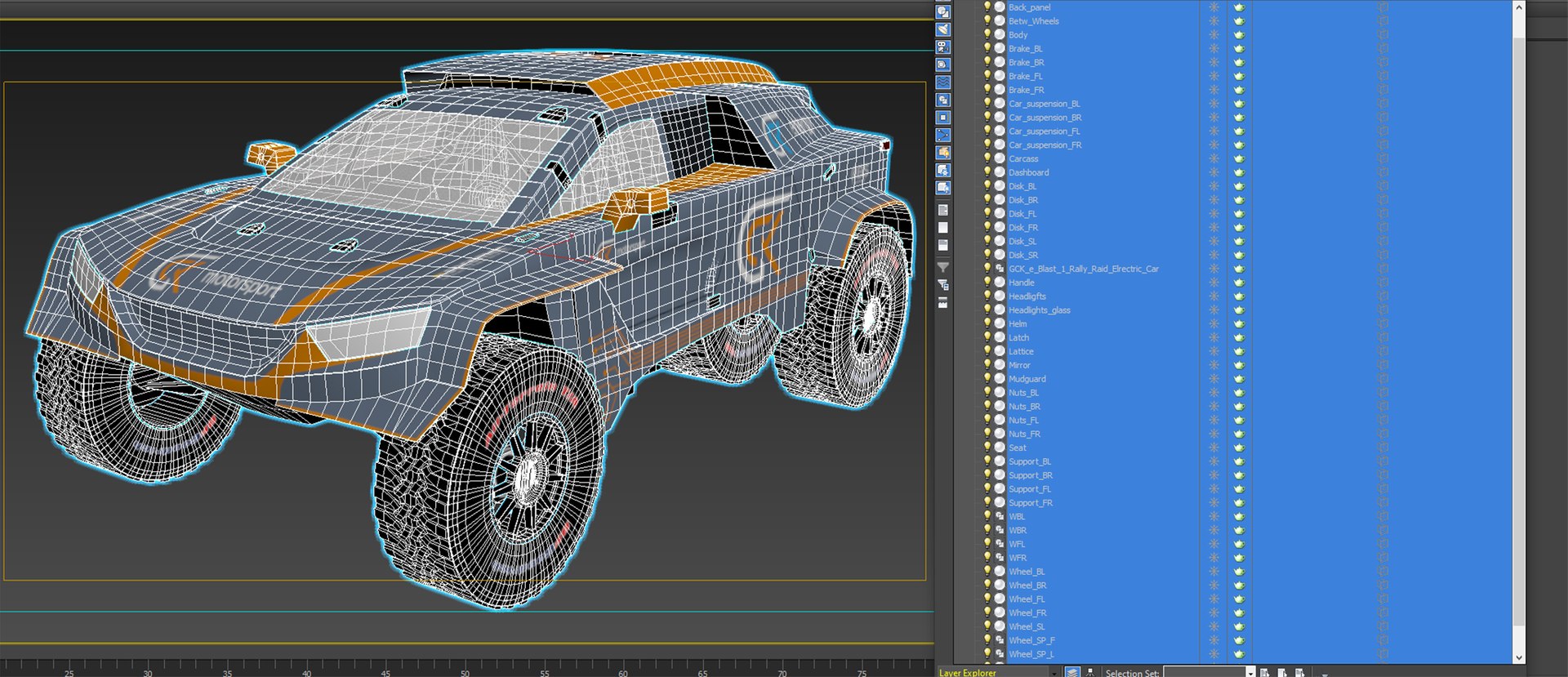Click the Support_BR entry

pos(1031,475)
